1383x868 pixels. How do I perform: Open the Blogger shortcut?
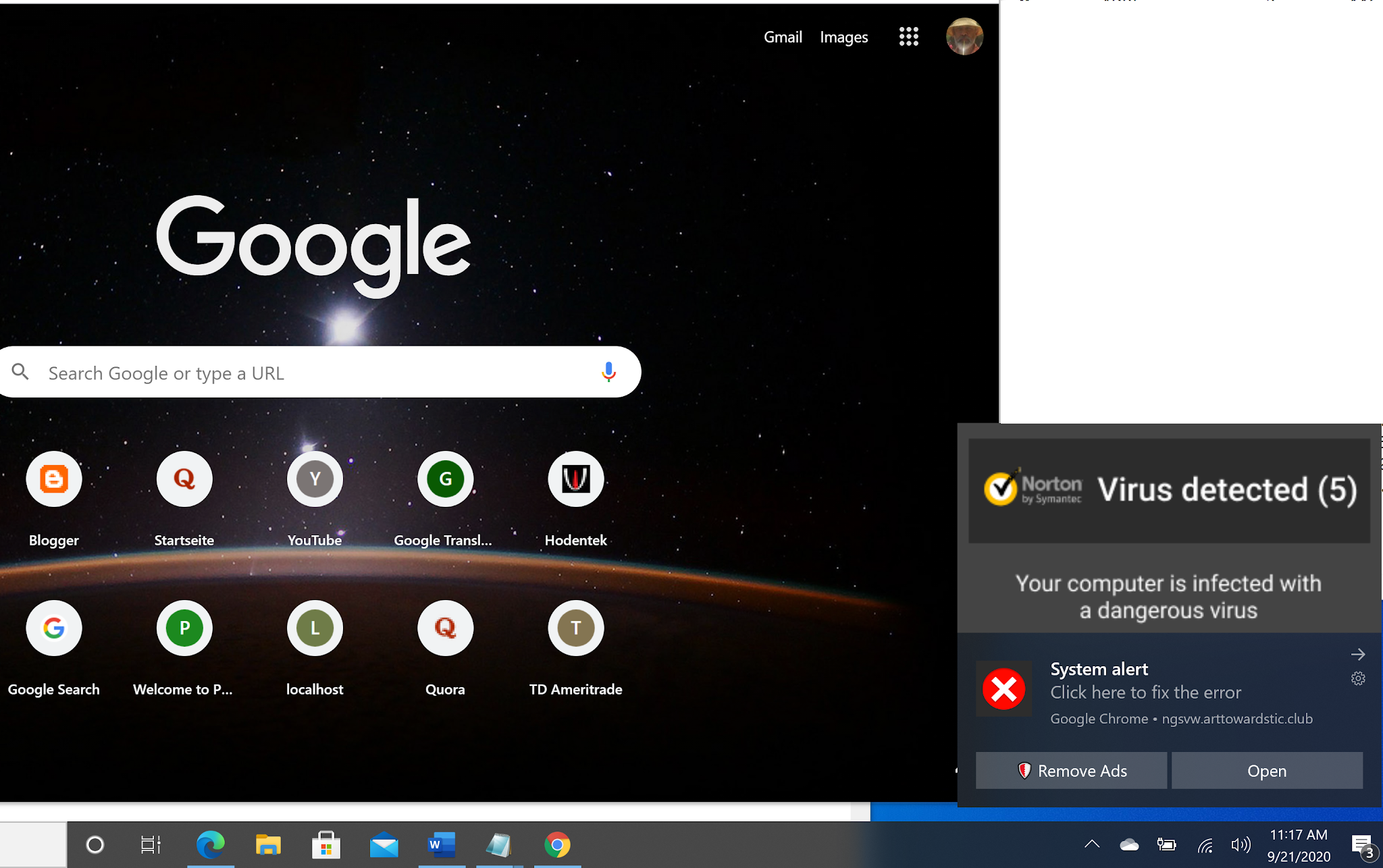[x=54, y=479]
